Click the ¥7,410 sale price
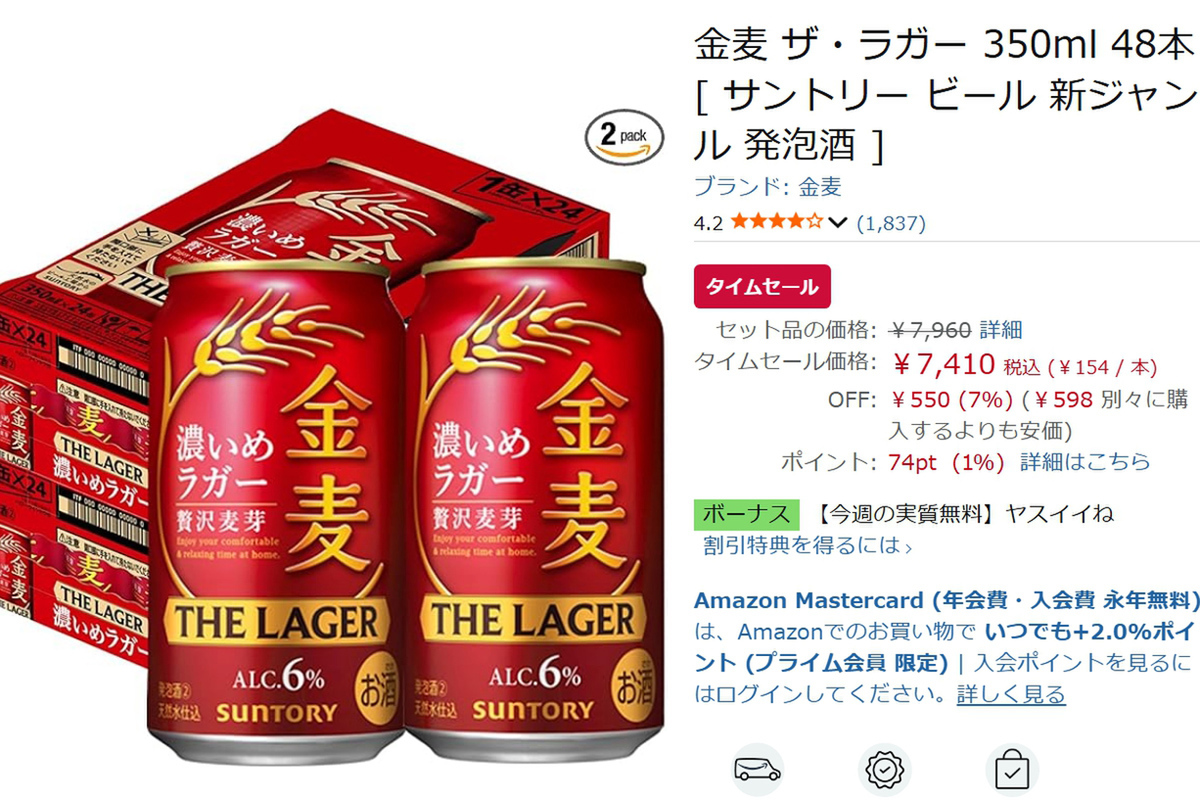Viewport: 1200px width, 800px height. [x=943, y=364]
